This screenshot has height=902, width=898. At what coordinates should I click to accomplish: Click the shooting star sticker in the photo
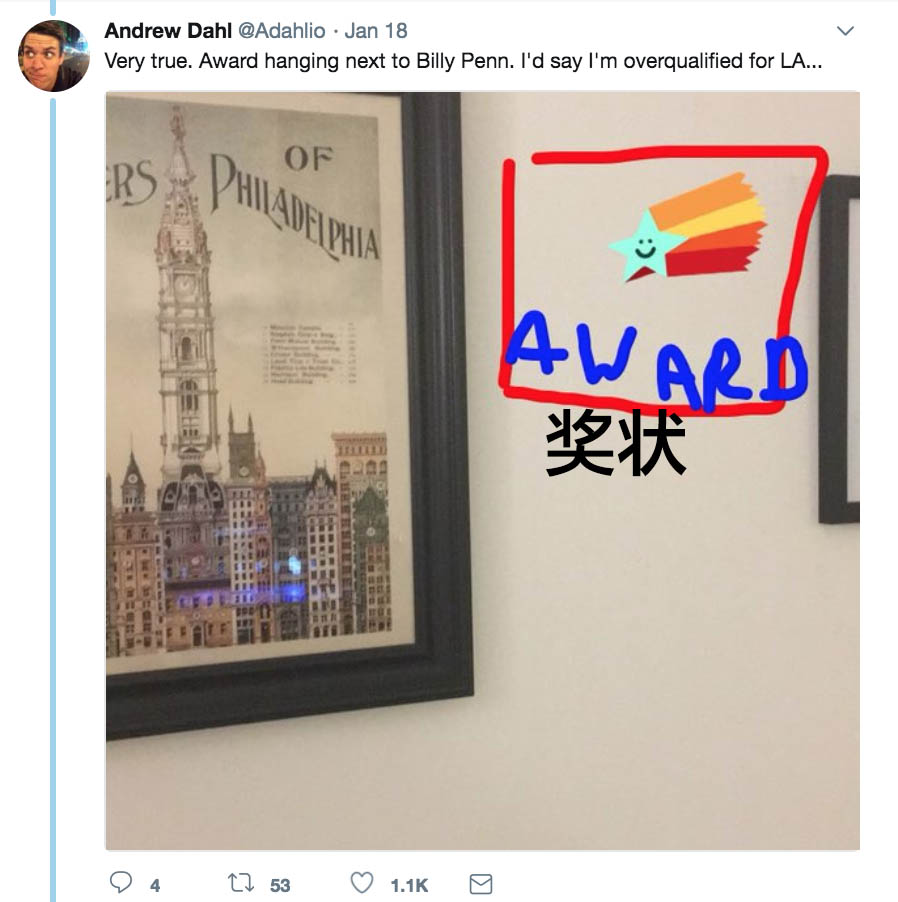coord(688,227)
